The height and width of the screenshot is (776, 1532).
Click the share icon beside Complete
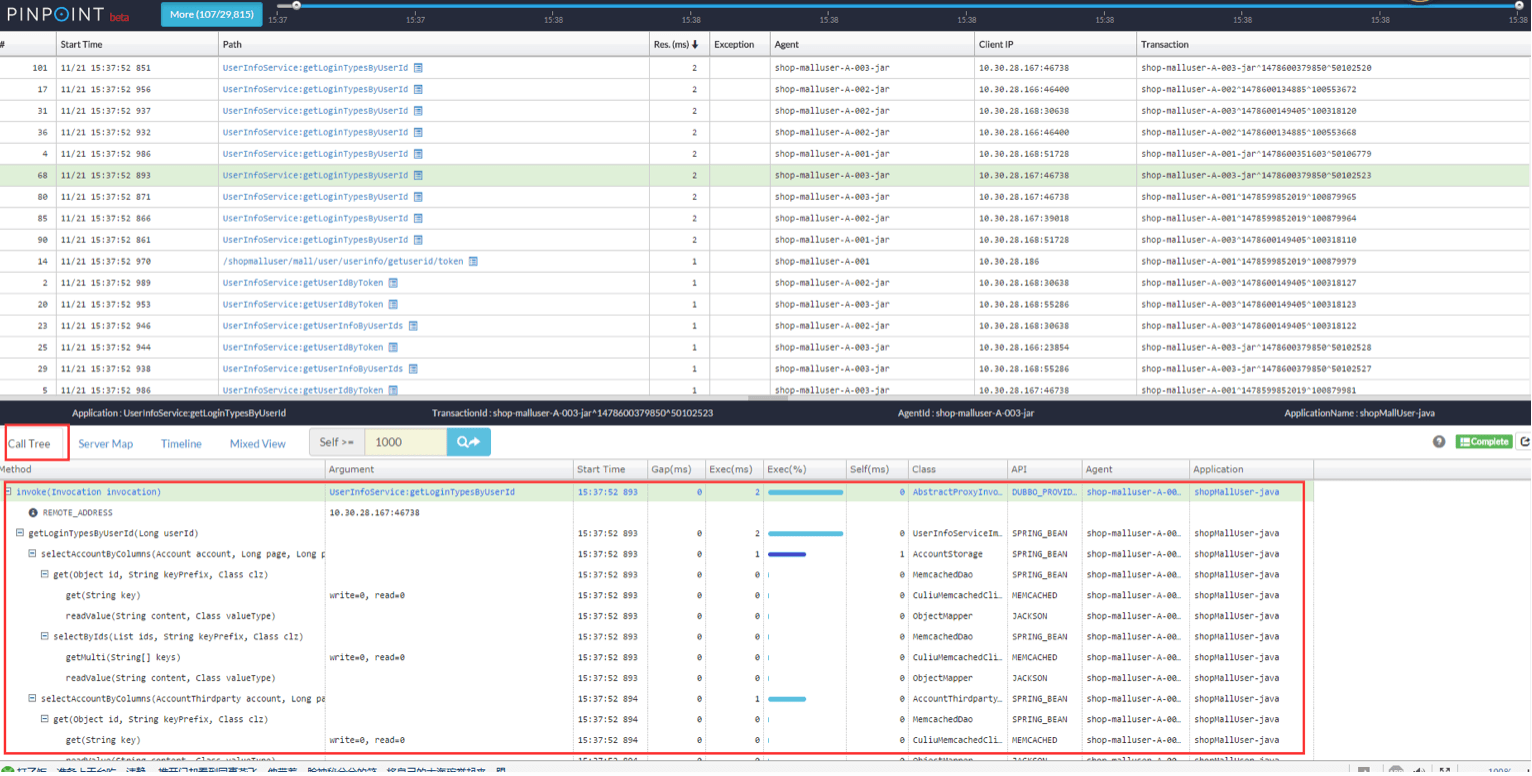click(x=1524, y=442)
